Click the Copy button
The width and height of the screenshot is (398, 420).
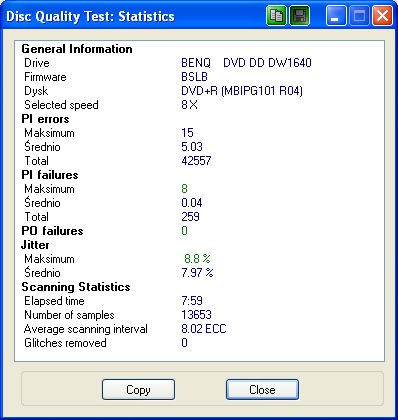pos(138,389)
